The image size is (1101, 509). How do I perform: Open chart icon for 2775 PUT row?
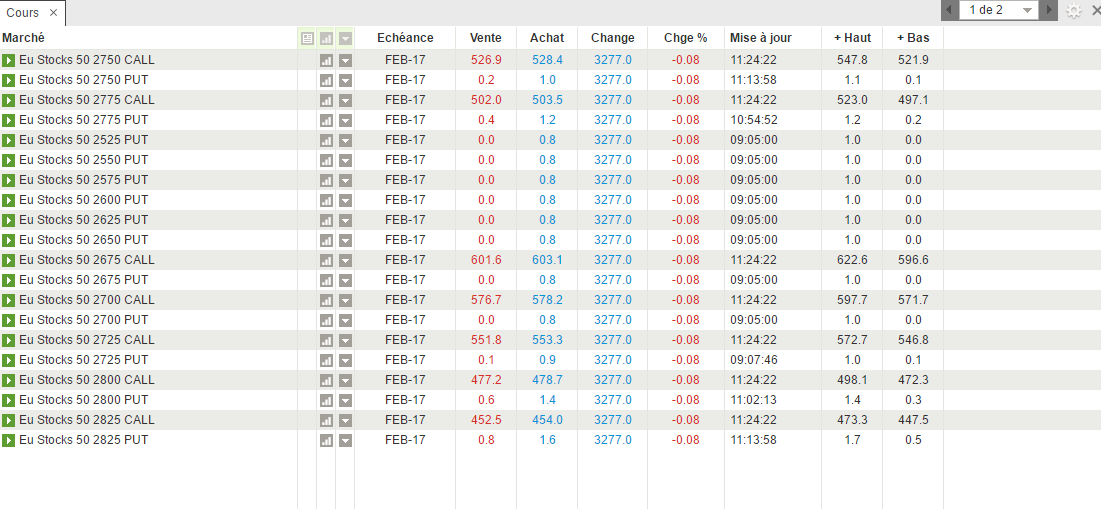pyautogui.click(x=326, y=120)
